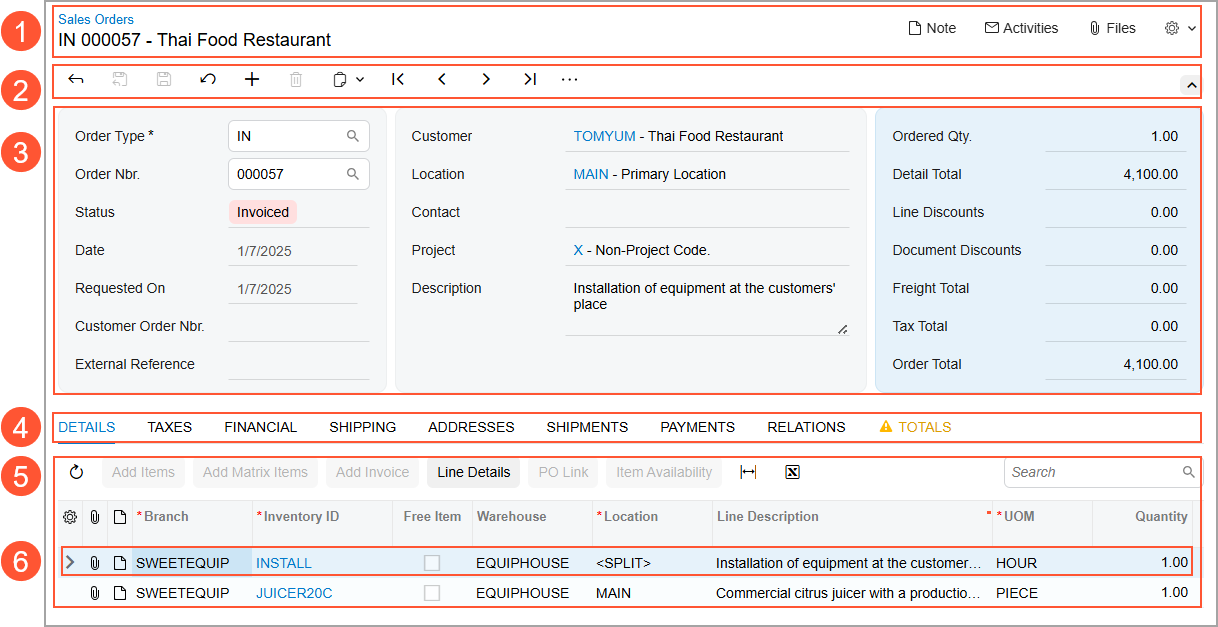Expand the INSTALL line with its chevron
The image size is (1218, 627).
(69, 562)
